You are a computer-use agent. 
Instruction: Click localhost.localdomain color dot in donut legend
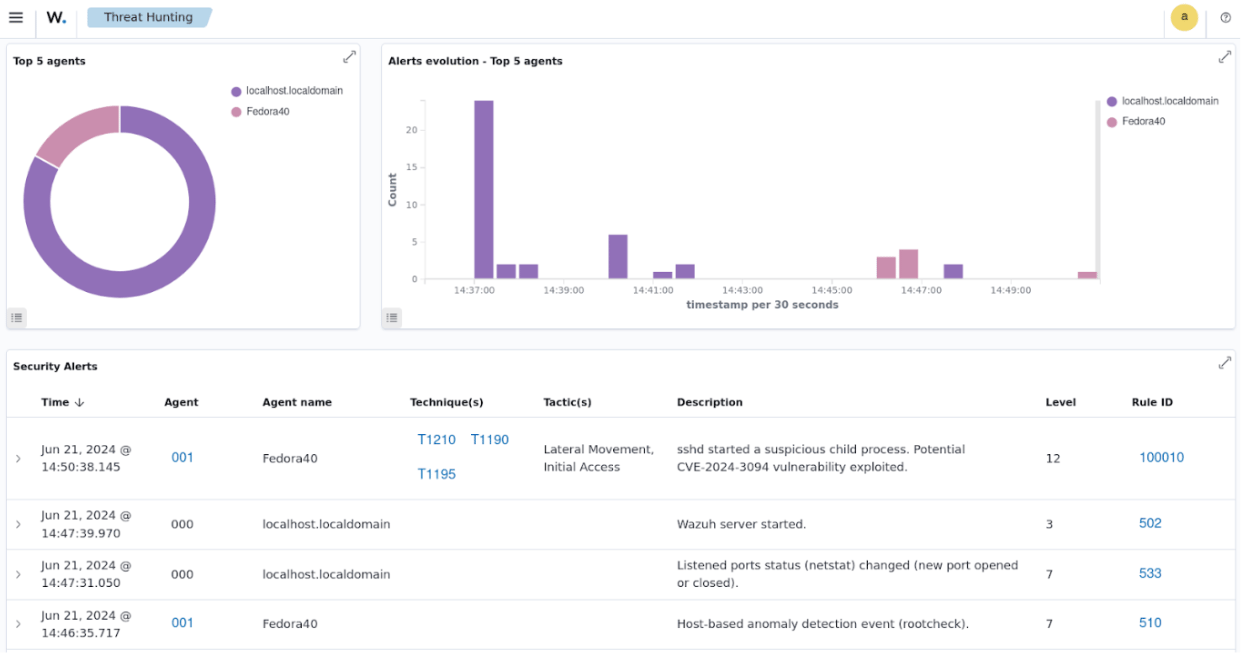pos(236,91)
